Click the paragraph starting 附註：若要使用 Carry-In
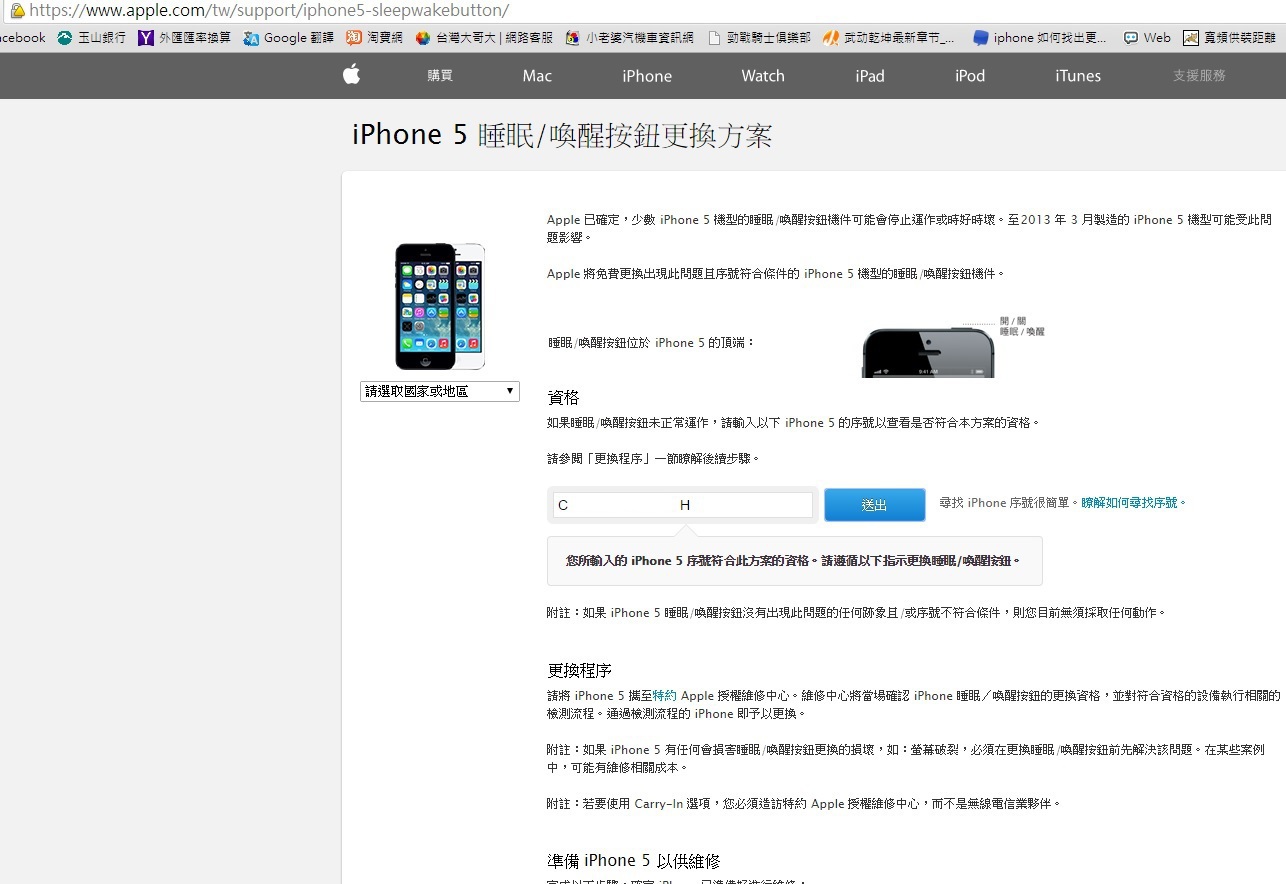This screenshot has height=884, width=1286. coord(804,803)
